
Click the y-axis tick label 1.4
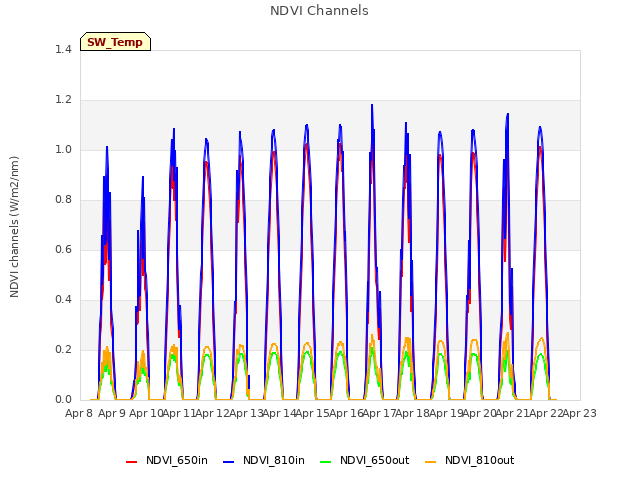63,49
